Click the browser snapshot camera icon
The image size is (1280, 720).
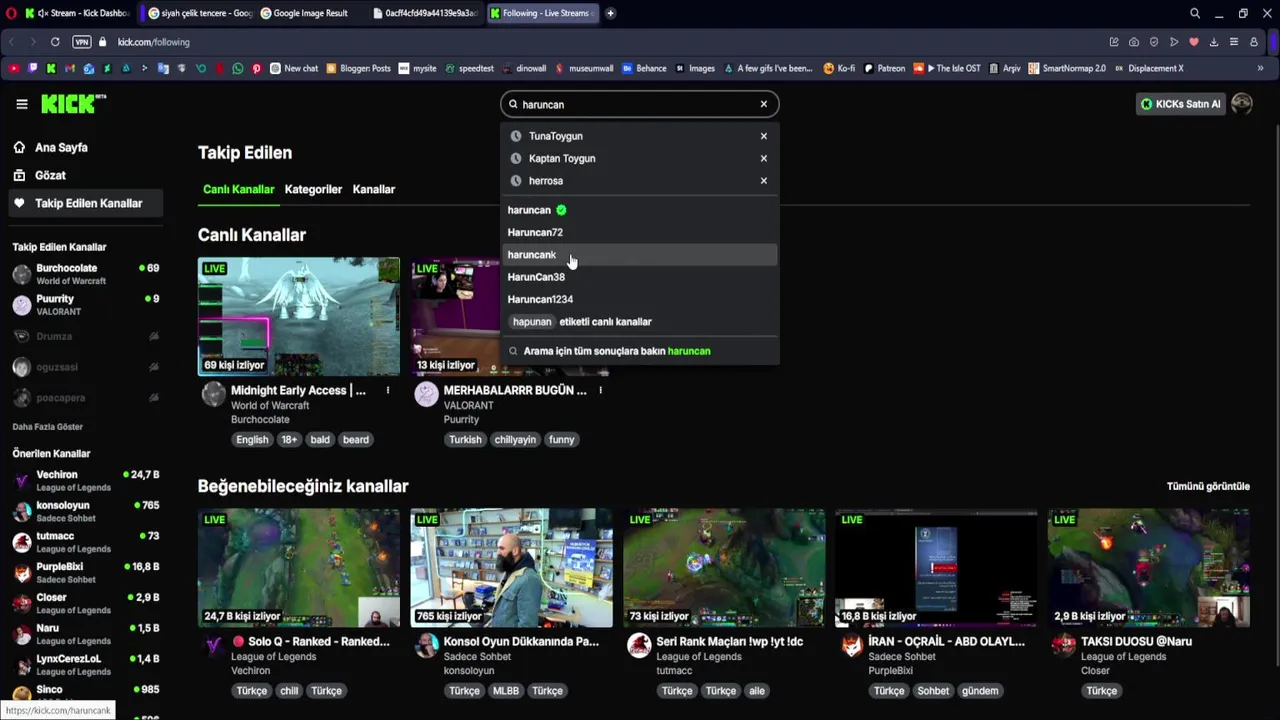[x=1134, y=42]
